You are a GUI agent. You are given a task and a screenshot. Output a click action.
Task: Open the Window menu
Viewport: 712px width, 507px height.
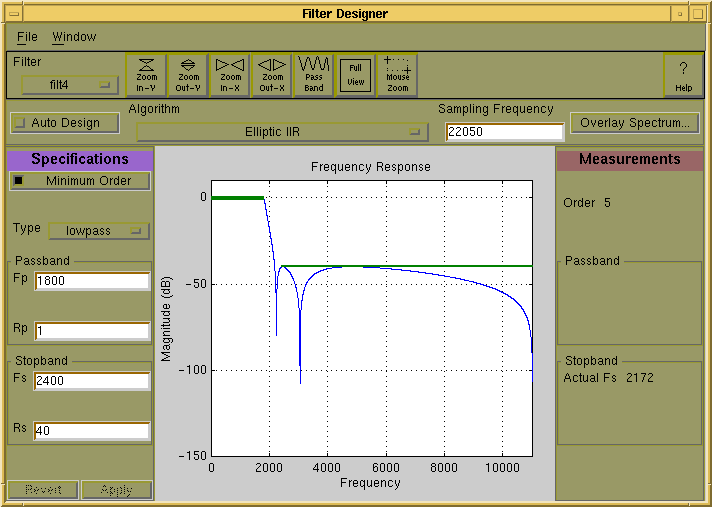click(x=74, y=37)
